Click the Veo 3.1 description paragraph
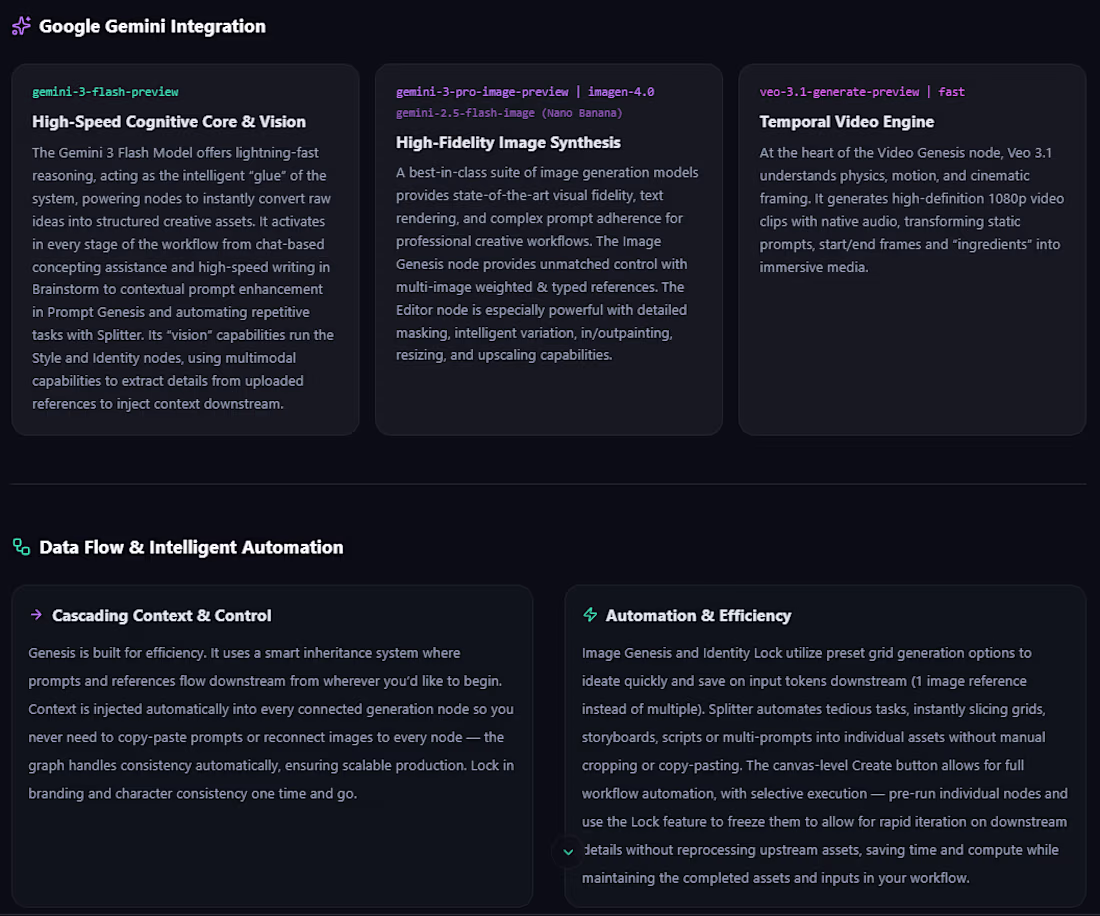1100x916 pixels. (x=911, y=210)
